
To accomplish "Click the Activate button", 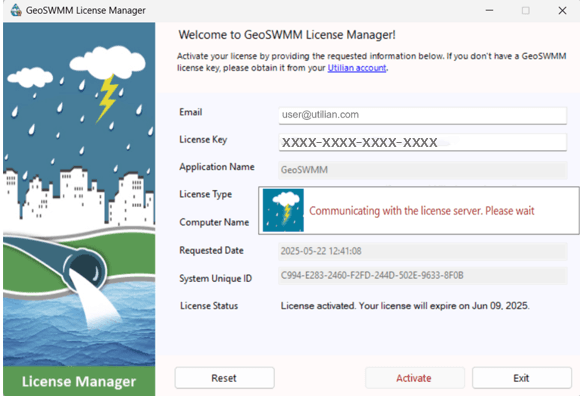I will pos(415,378).
